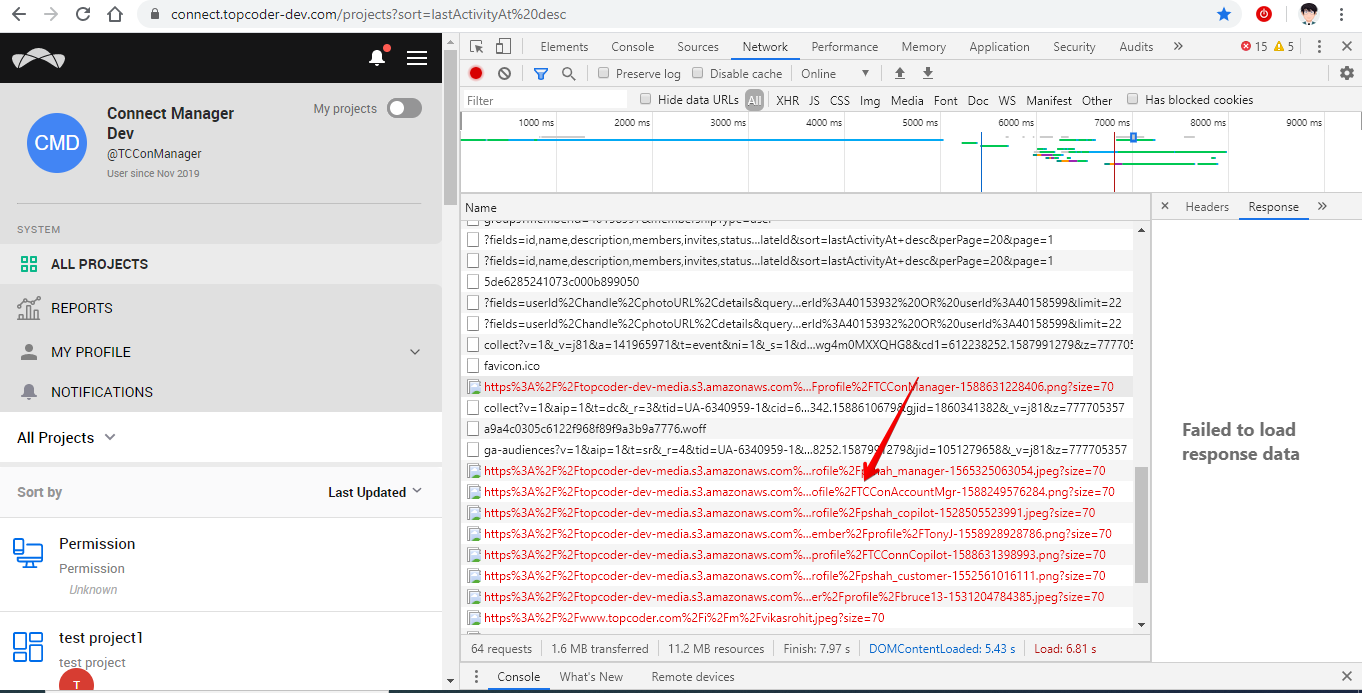The image size is (1362, 693).
Task: Open the Performance tab
Action: [845, 46]
